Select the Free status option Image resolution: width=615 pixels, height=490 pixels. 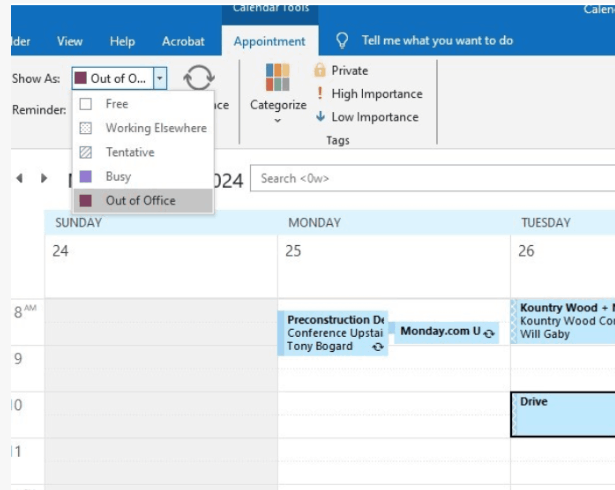[x=143, y=104]
